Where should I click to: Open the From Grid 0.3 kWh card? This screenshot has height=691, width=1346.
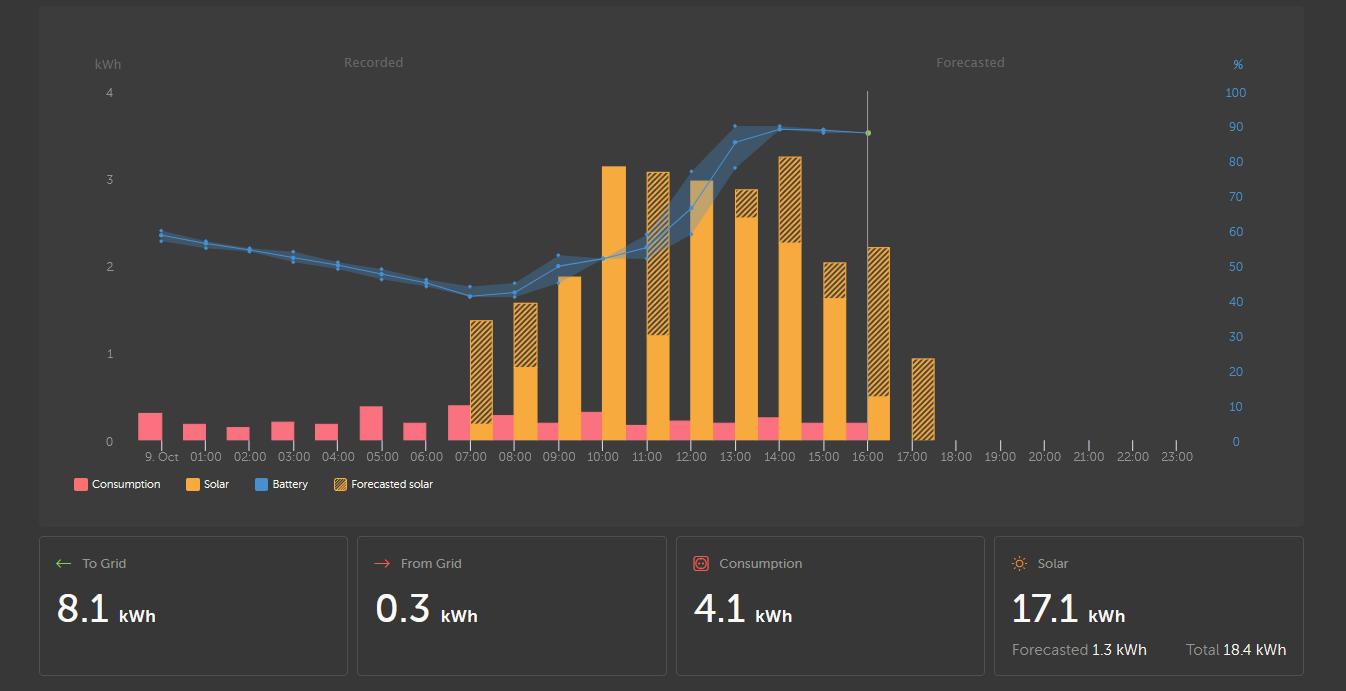511,606
